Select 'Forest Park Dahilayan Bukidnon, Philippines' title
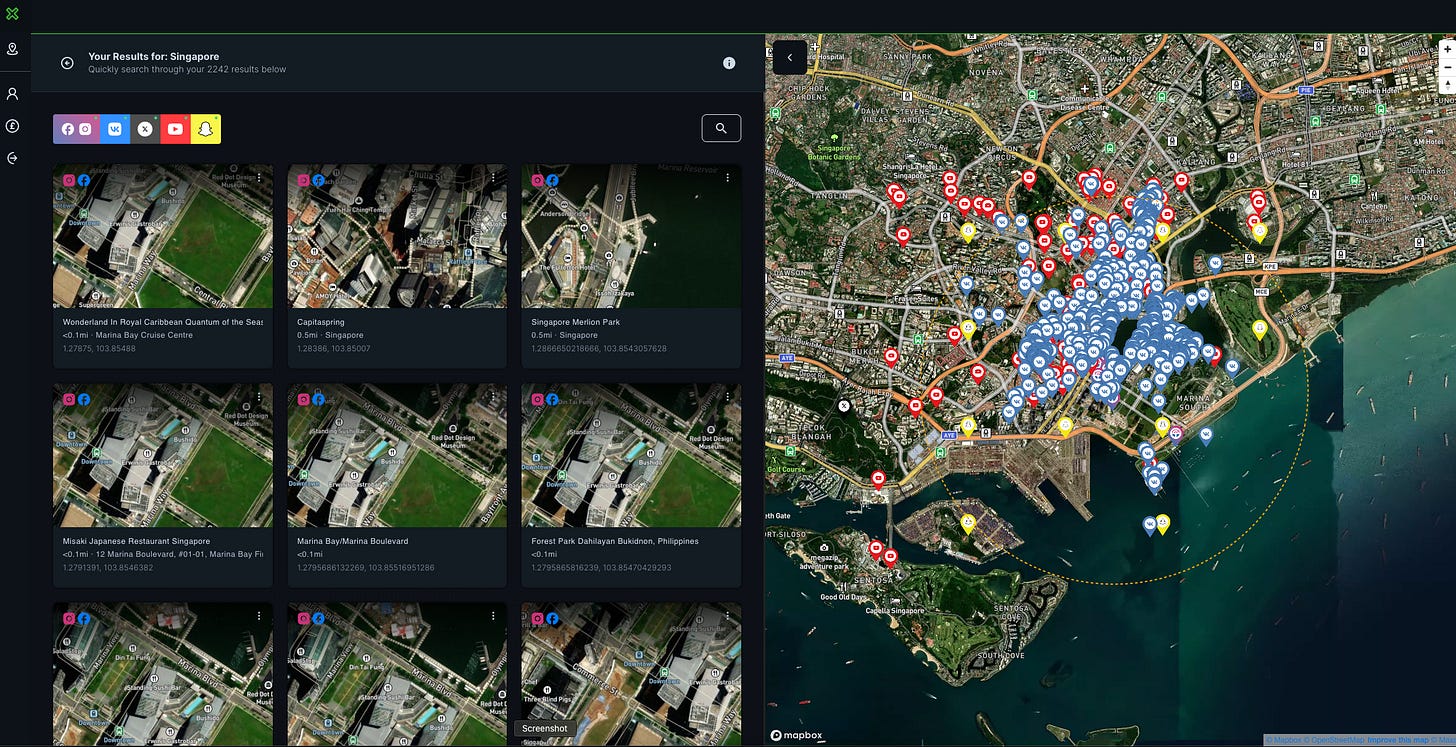Screen dimensions: 1456x747 pos(615,541)
